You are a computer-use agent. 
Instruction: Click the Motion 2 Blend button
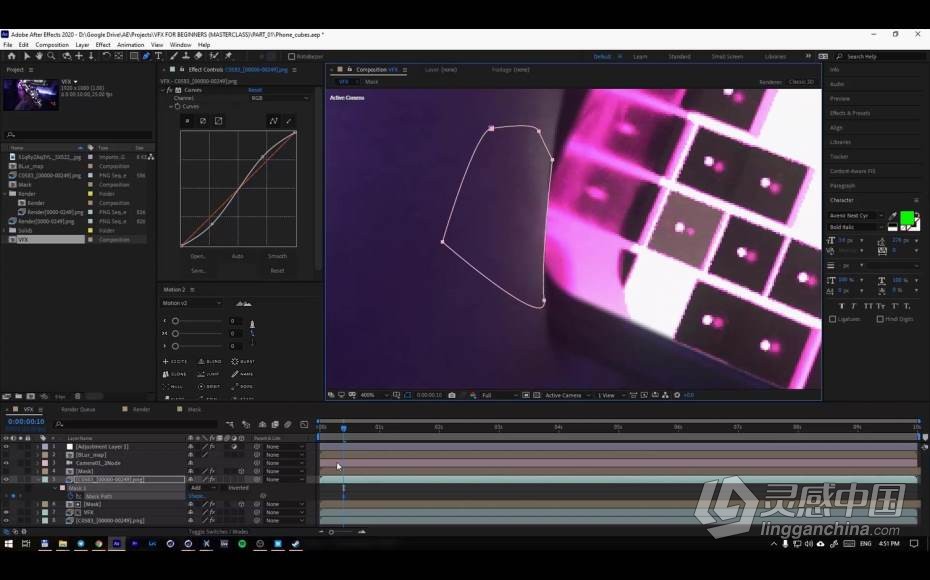click(x=210, y=361)
